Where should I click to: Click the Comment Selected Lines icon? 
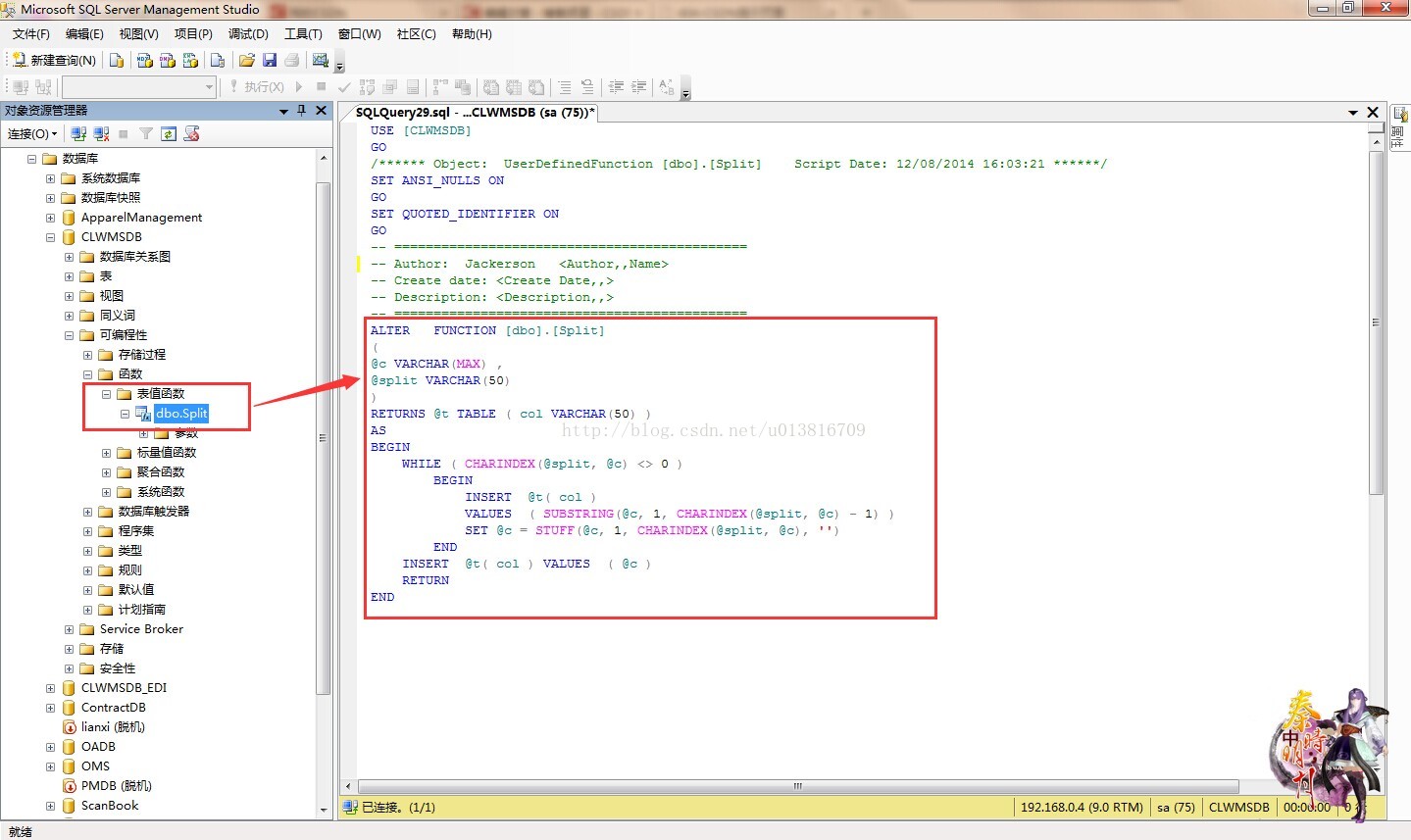[565, 87]
